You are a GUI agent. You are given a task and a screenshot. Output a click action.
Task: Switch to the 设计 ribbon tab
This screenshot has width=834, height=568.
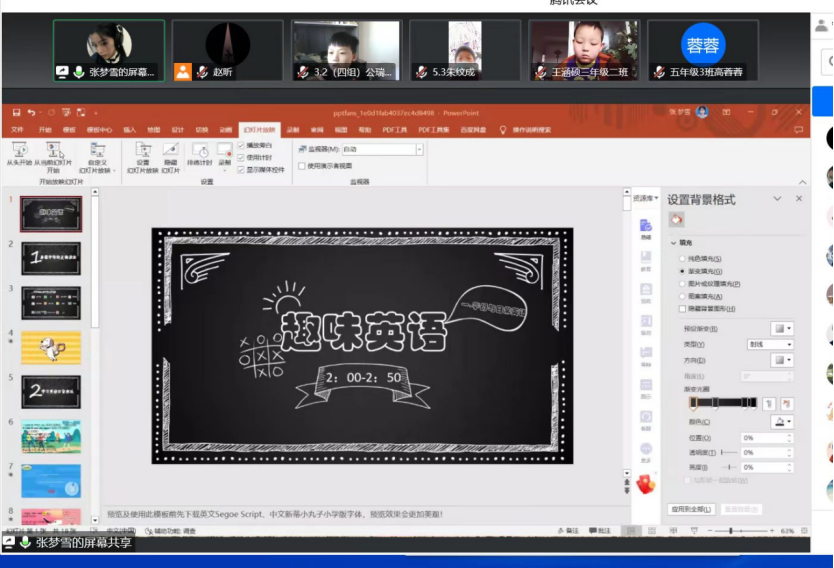pyautogui.click(x=177, y=129)
